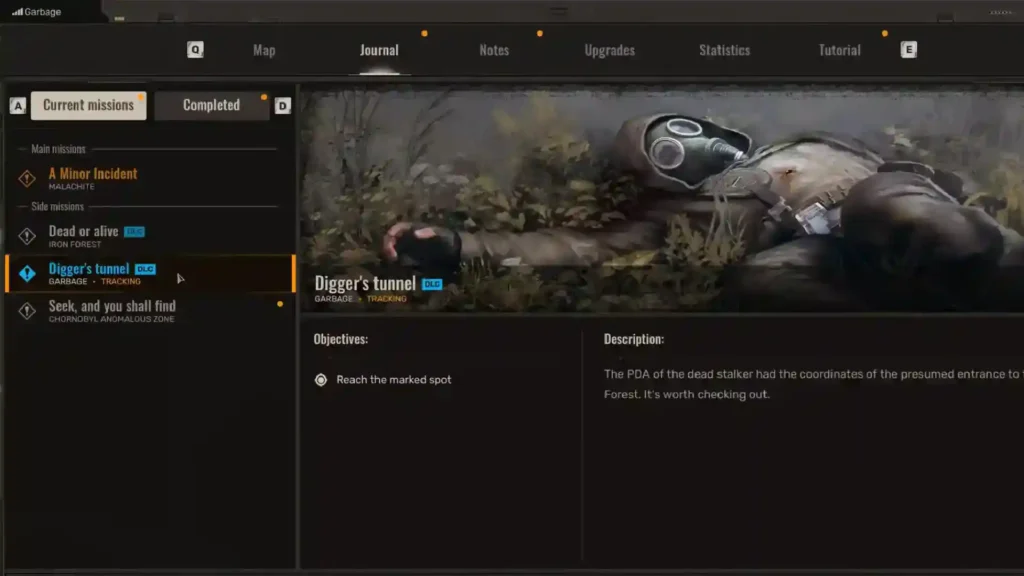The width and height of the screenshot is (1024, 576).
Task: Click the 'Reach the marked spot' objective text
Action: tap(394, 380)
